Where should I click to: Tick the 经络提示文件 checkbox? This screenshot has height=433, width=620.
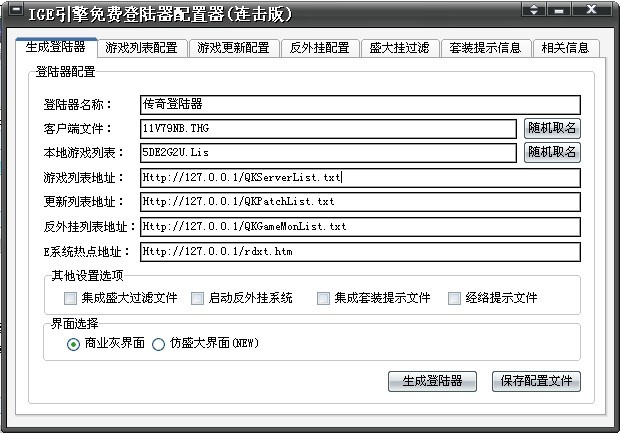point(454,298)
